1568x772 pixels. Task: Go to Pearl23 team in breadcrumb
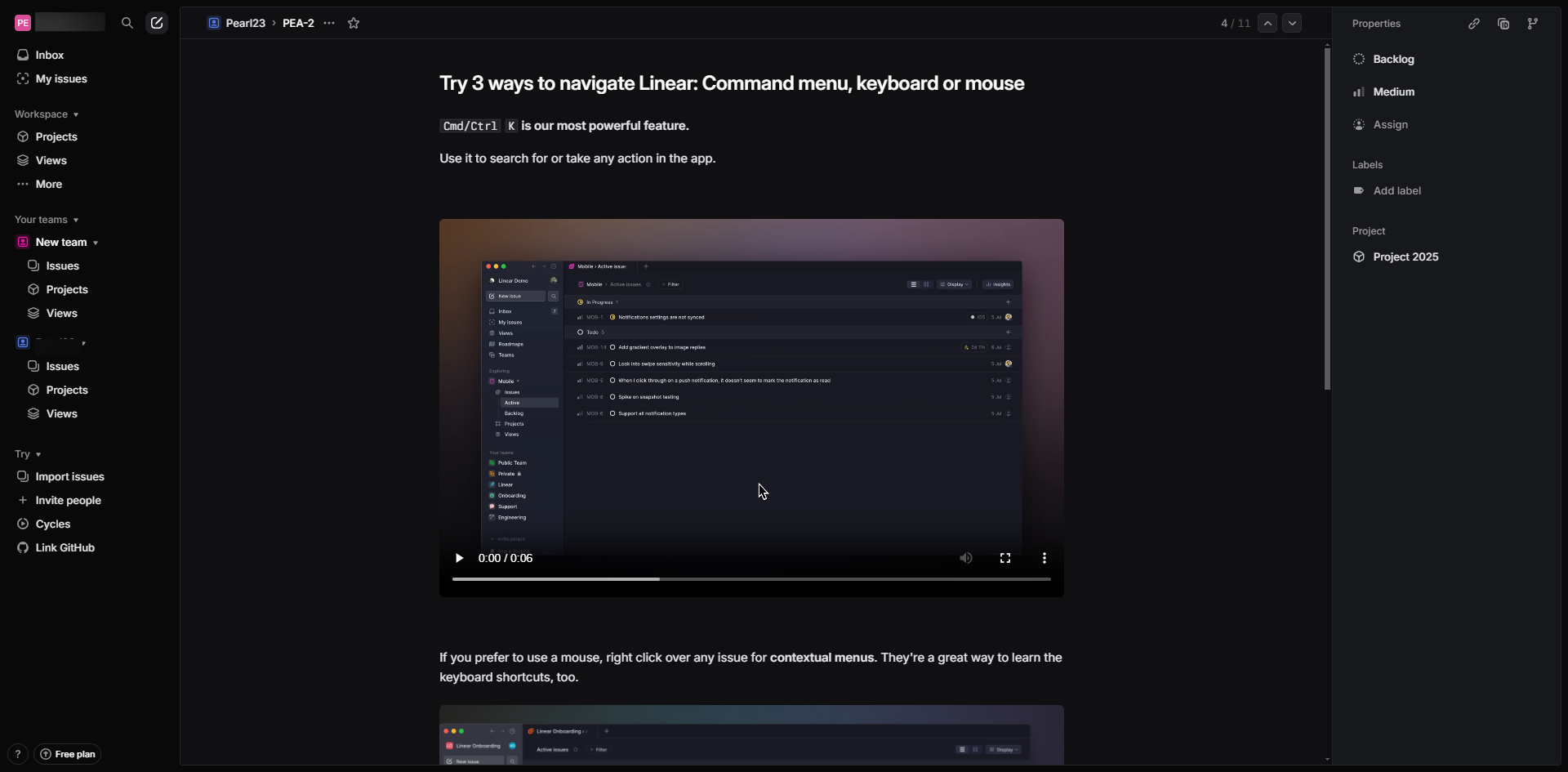237,23
